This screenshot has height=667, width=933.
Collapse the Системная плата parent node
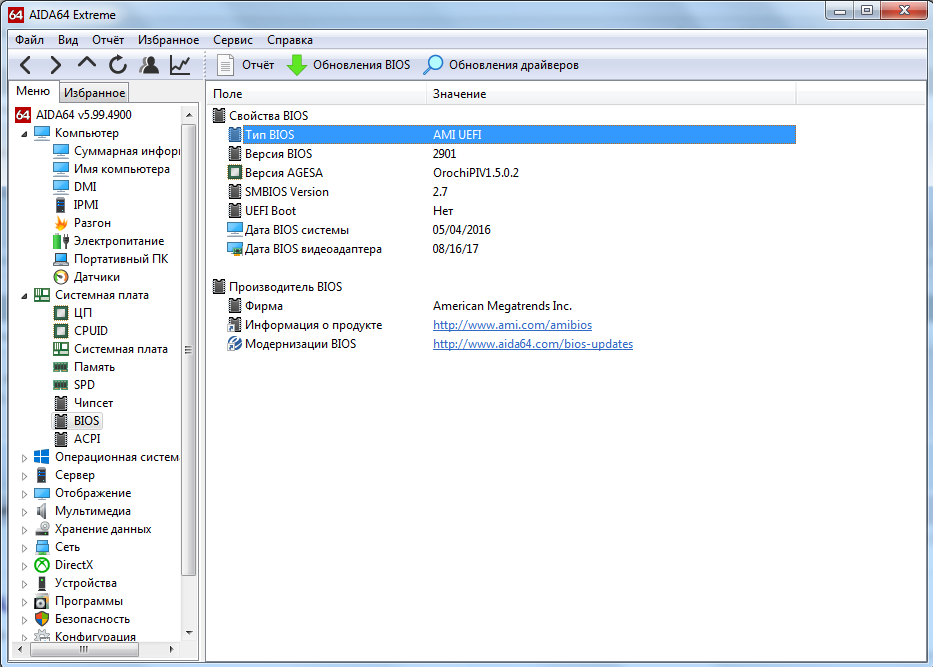tap(24, 296)
